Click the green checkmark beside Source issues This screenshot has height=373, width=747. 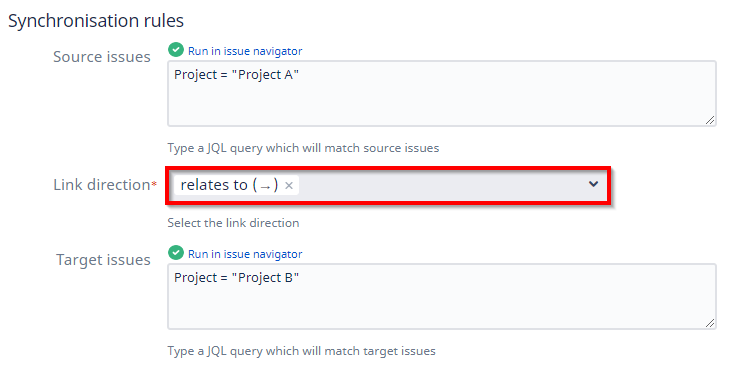pos(176,50)
